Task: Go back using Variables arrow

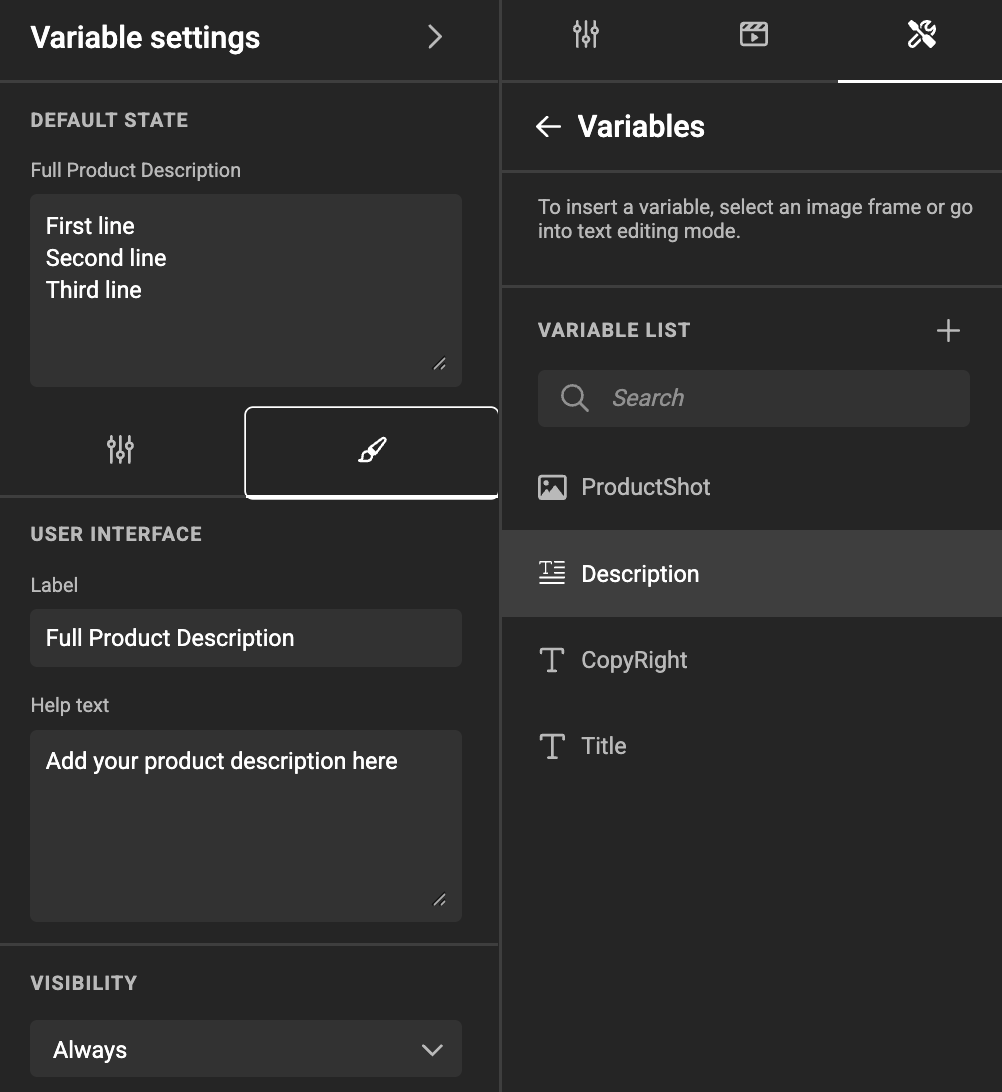Action: [x=549, y=127]
